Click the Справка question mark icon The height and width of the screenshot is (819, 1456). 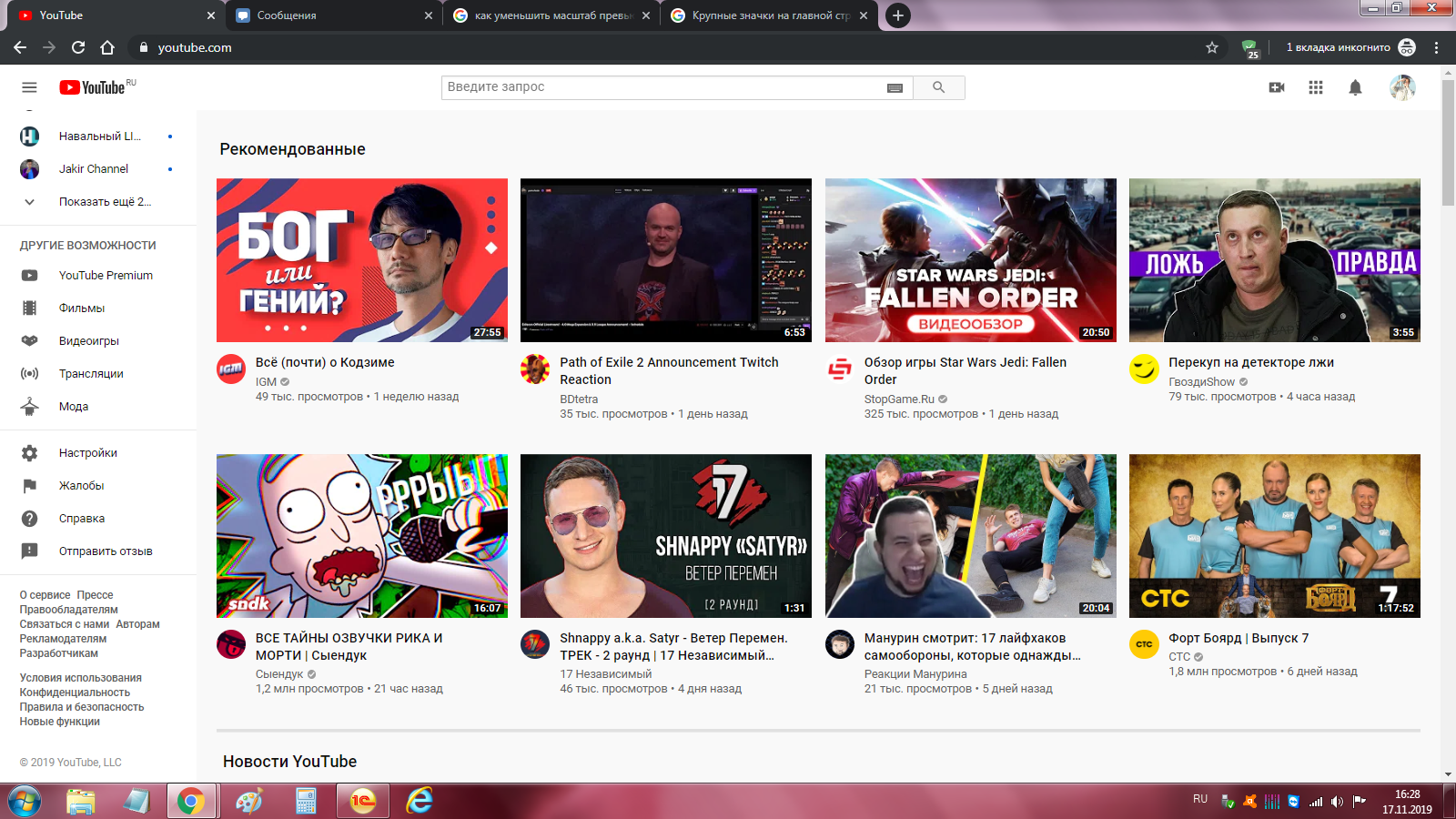[x=30, y=519]
